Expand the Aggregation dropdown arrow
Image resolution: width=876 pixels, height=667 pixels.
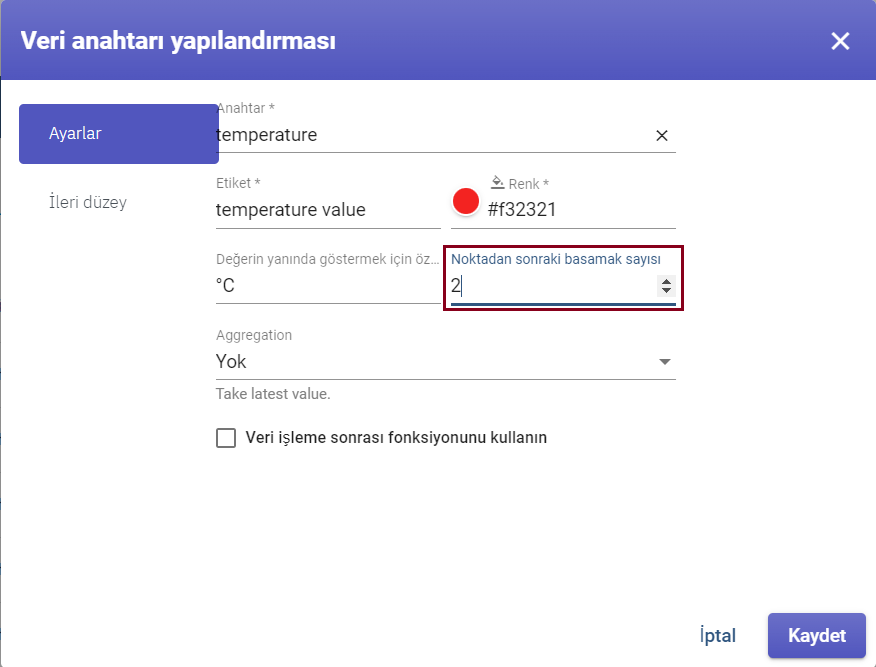[664, 361]
